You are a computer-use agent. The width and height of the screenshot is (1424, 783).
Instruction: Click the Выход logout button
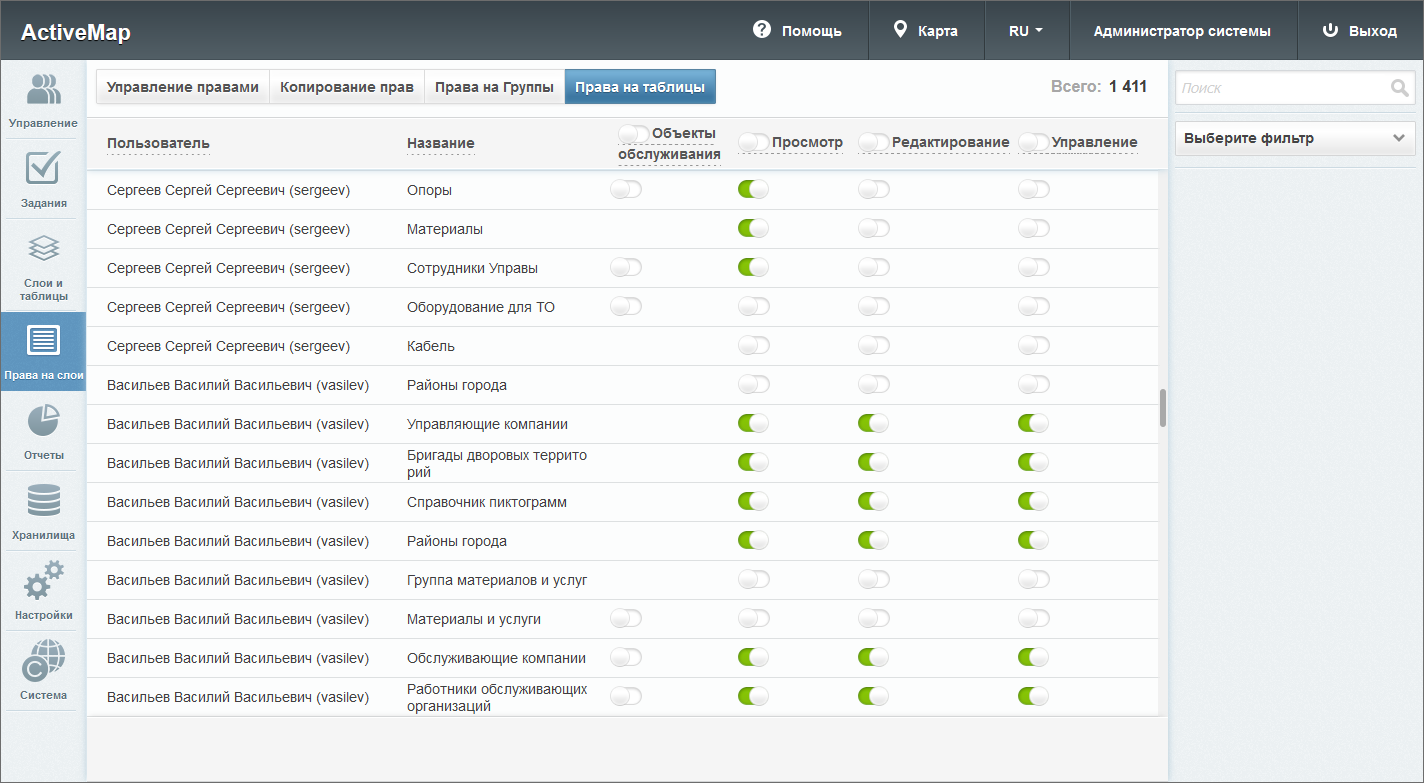point(1360,31)
